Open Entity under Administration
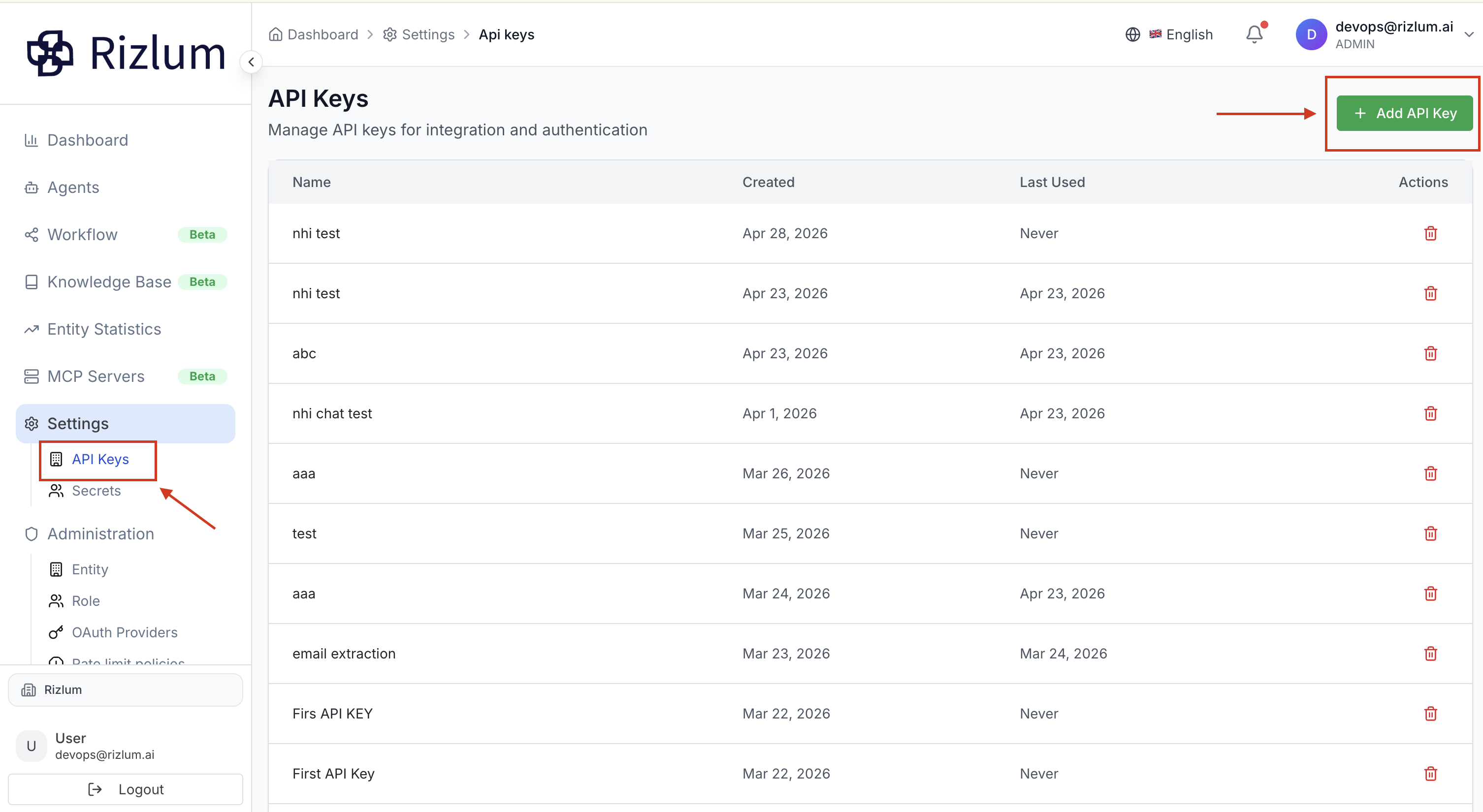 click(90, 569)
